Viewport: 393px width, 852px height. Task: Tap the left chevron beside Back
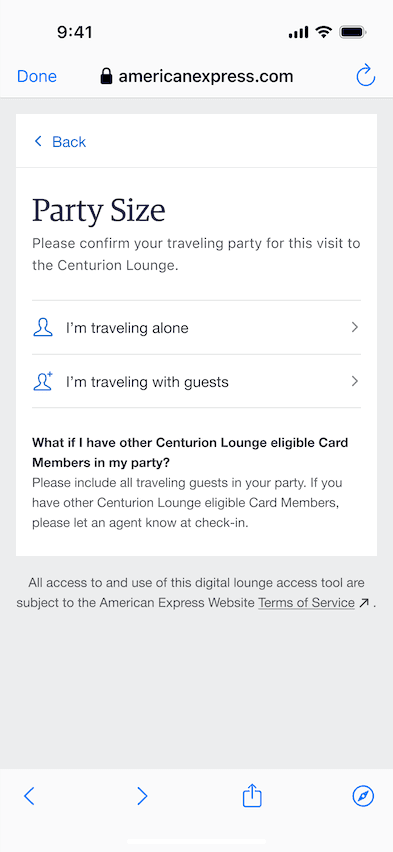point(38,141)
